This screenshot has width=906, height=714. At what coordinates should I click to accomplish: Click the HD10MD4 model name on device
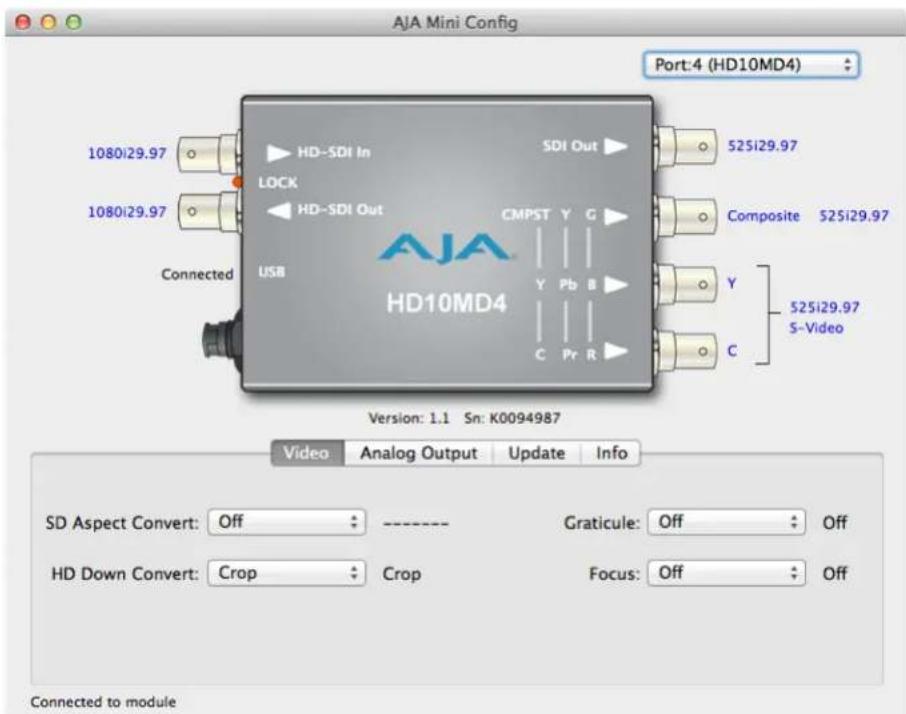(447, 303)
